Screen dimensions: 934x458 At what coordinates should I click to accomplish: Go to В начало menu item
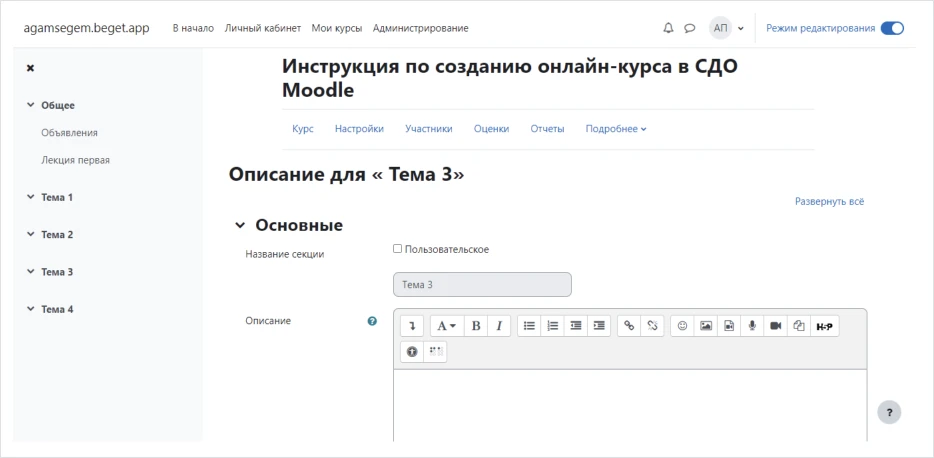coord(193,28)
